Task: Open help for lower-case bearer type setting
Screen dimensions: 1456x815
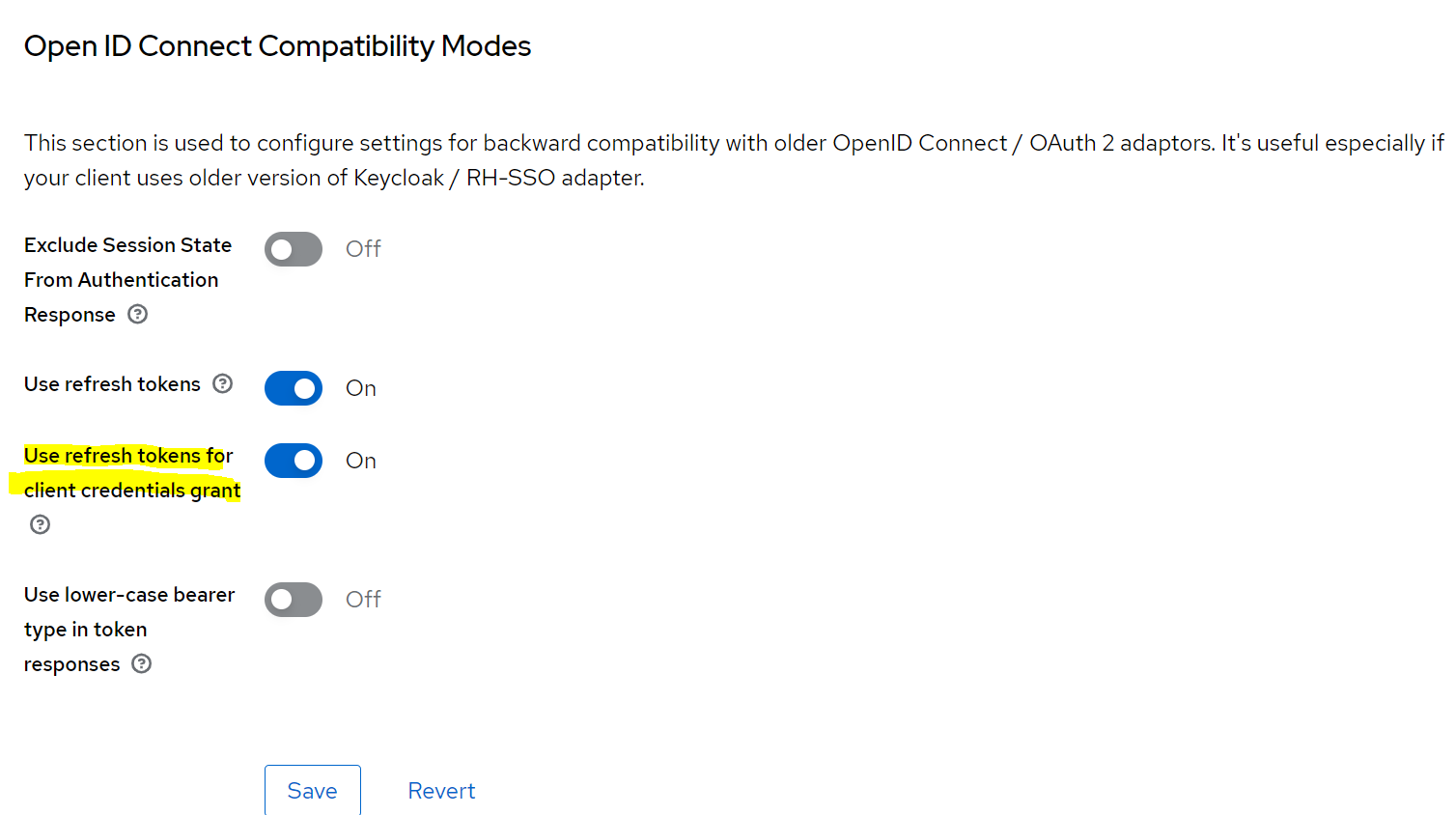Action: [141, 663]
